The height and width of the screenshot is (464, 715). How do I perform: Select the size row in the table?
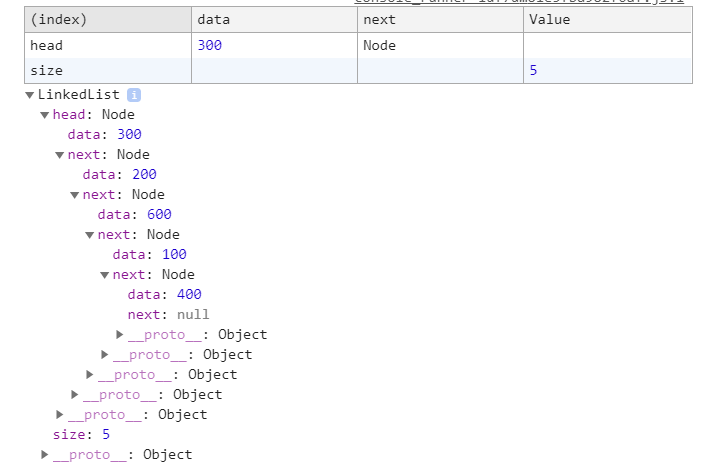358,71
